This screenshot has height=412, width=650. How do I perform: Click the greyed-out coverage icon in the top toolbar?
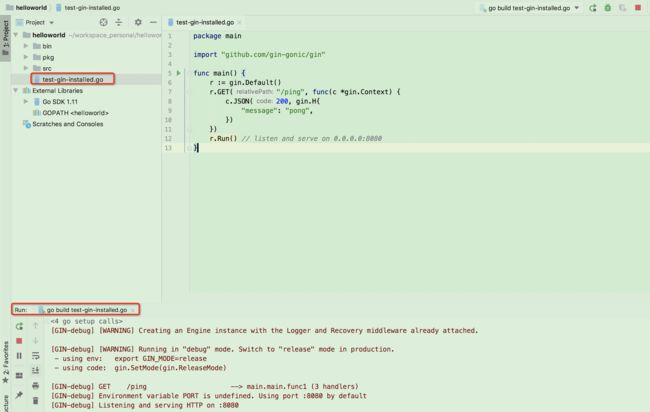click(x=623, y=8)
